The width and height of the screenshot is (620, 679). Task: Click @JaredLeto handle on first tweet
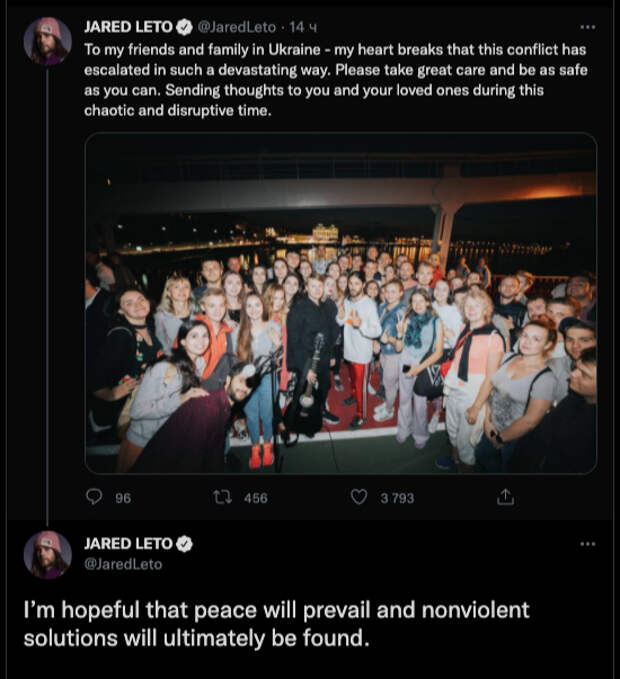click(x=236, y=27)
